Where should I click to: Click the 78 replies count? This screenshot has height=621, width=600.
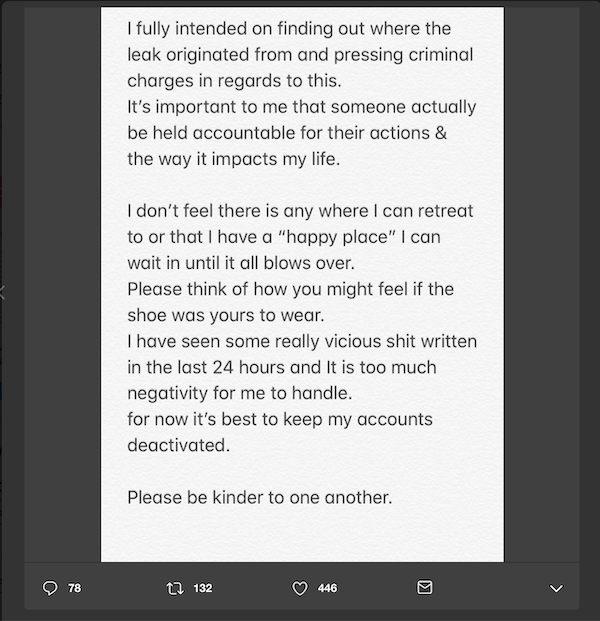tap(74, 589)
